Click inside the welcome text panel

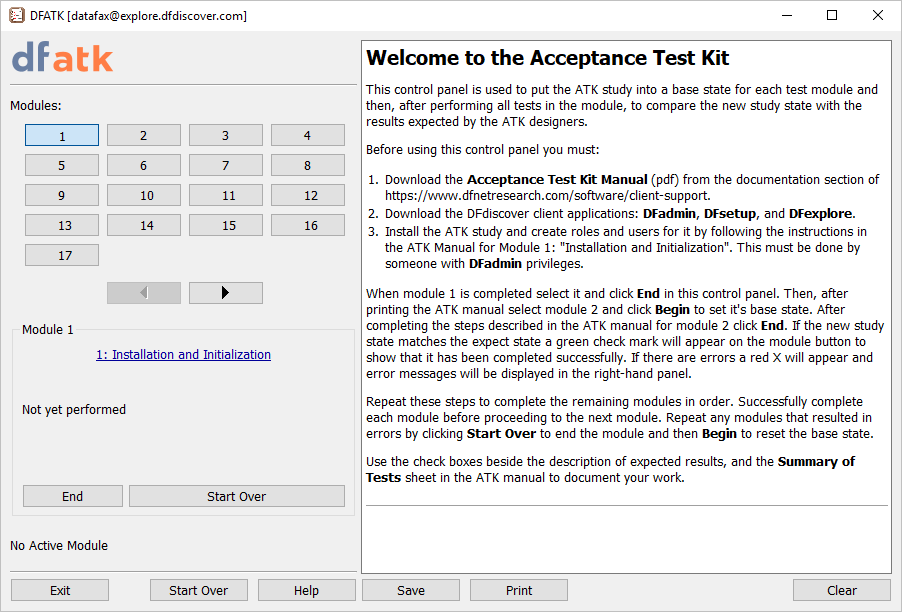tap(626, 530)
